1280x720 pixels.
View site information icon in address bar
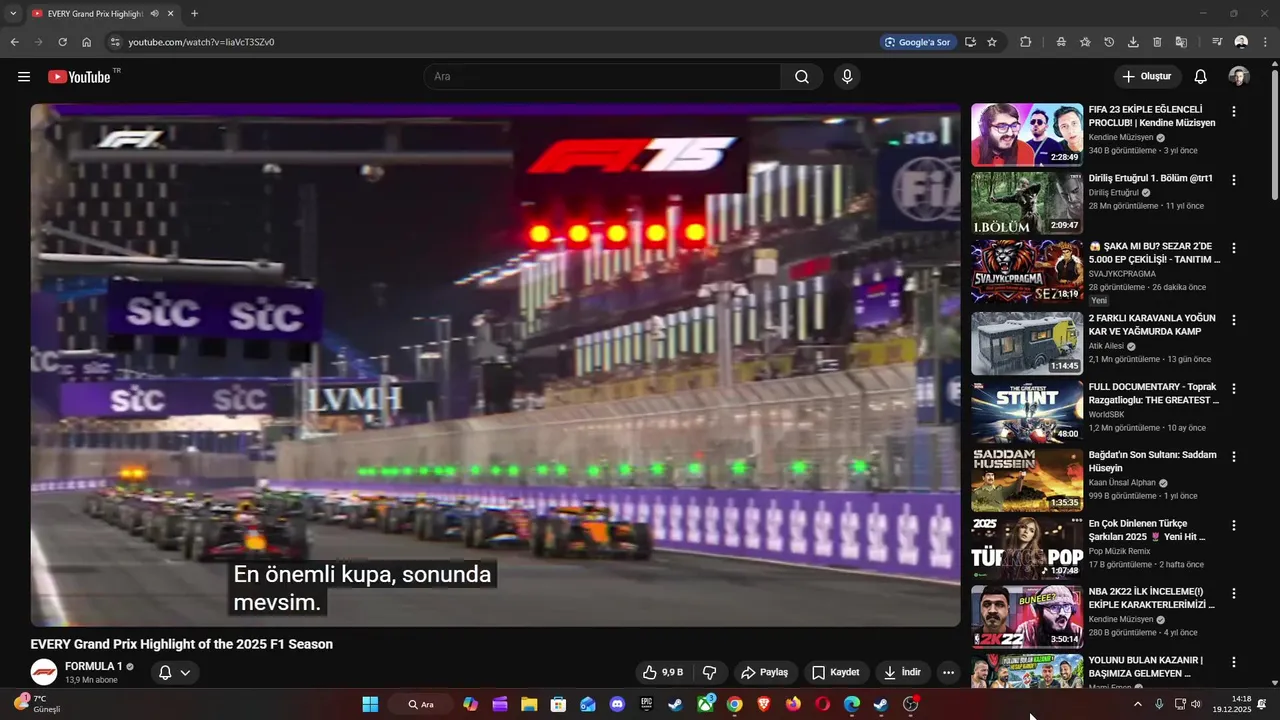(x=115, y=42)
